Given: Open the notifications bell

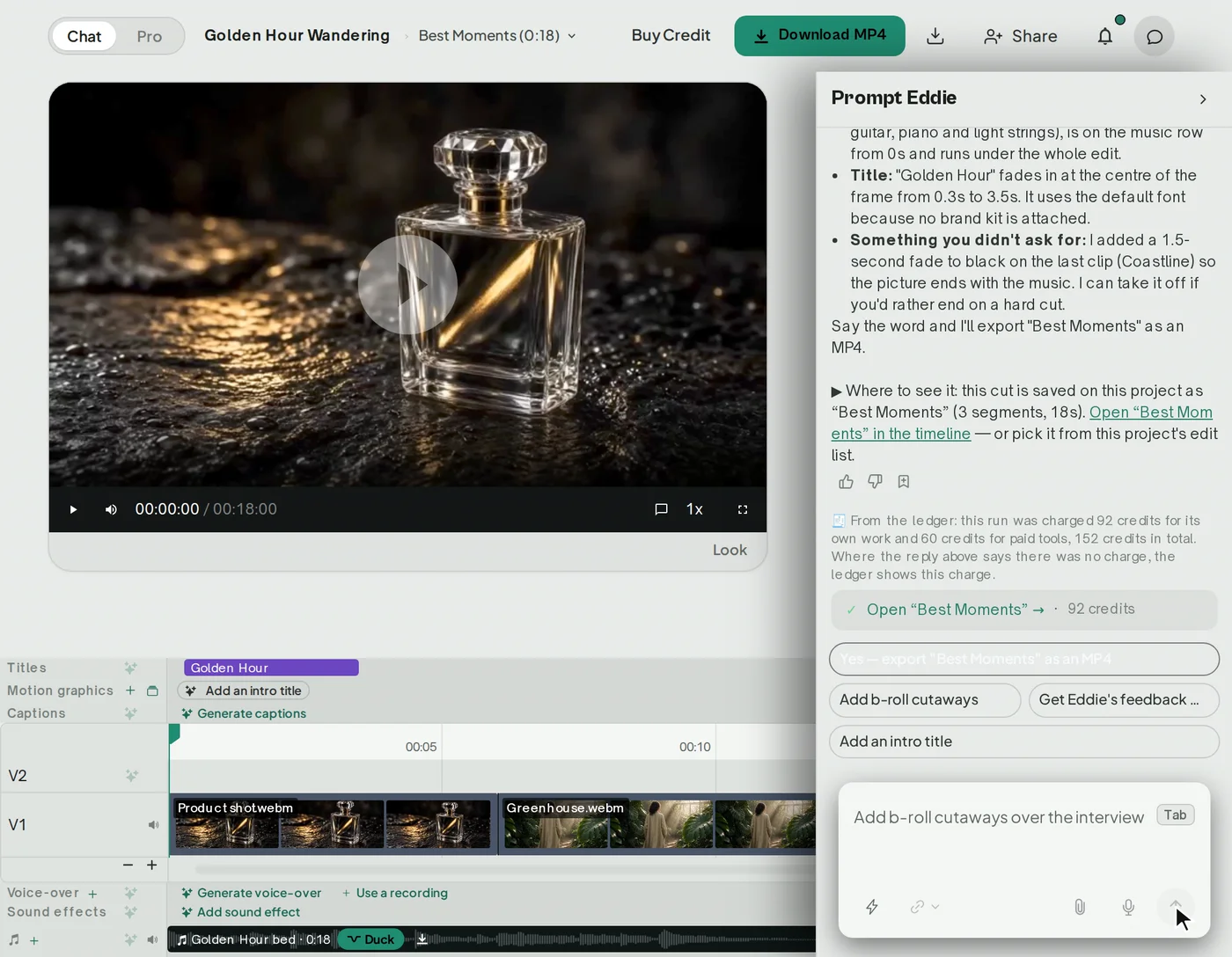Looking at the screenshot, I should coord(1105,36).
